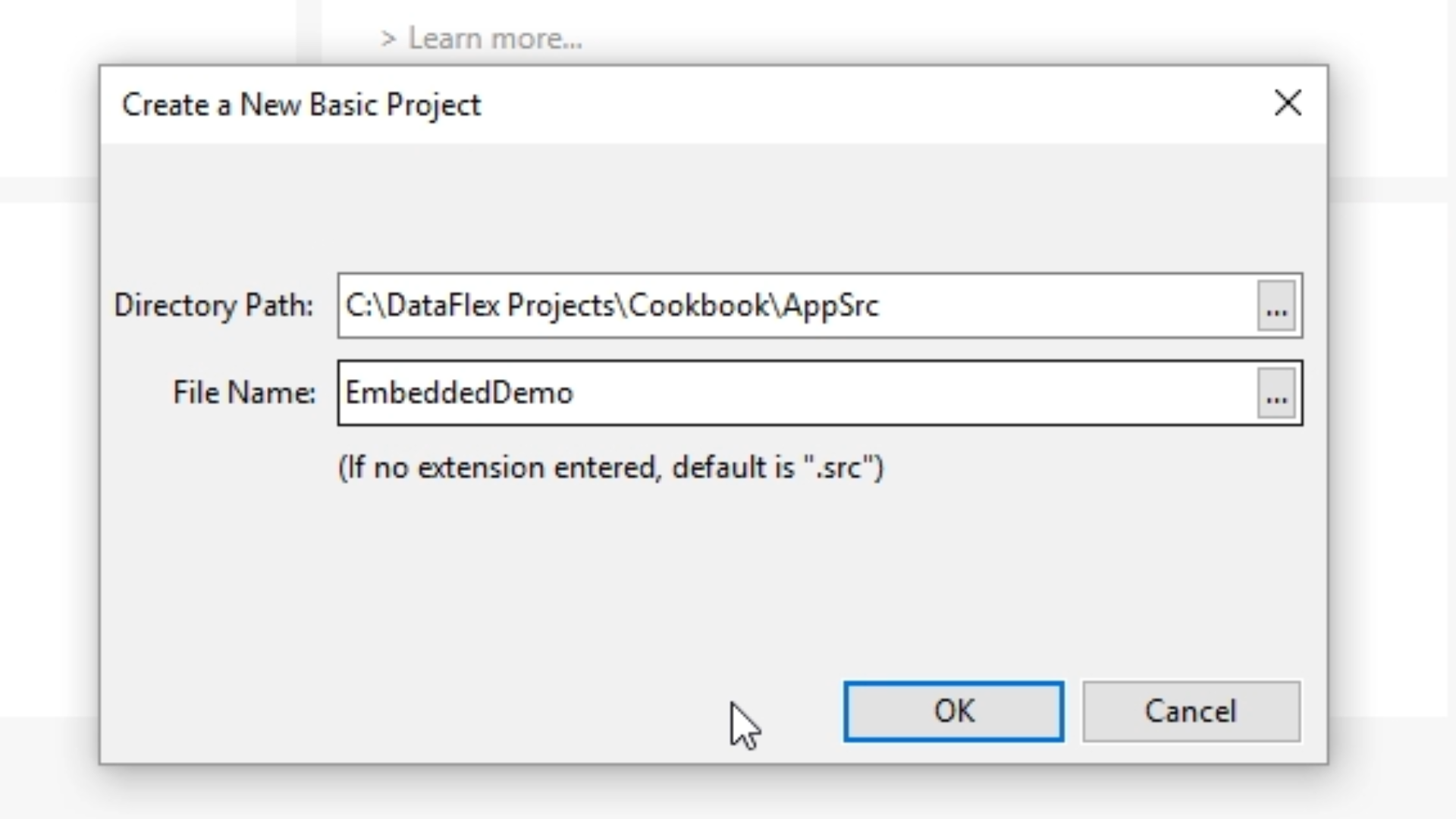Focus the File Name input field
The width and height of the screenshot is (1456, 819).
pos(910,393)
